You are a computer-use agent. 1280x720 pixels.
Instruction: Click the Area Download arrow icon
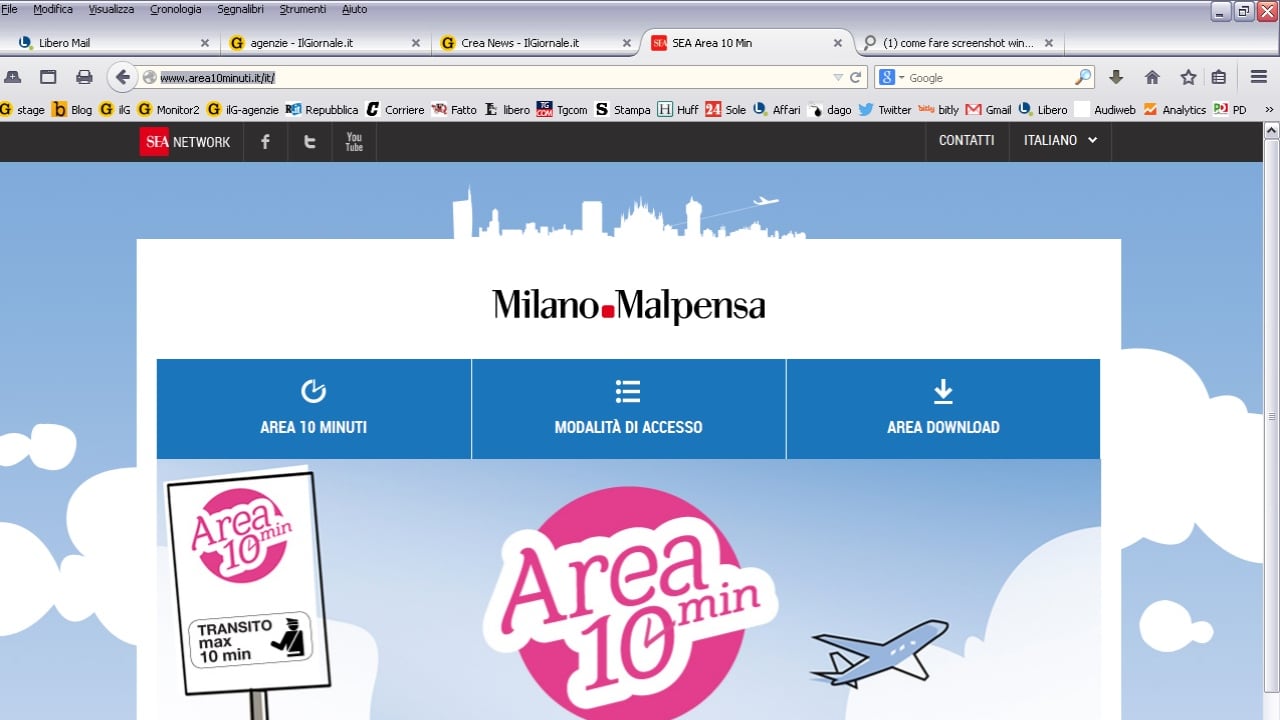click(x=943, y=391)
